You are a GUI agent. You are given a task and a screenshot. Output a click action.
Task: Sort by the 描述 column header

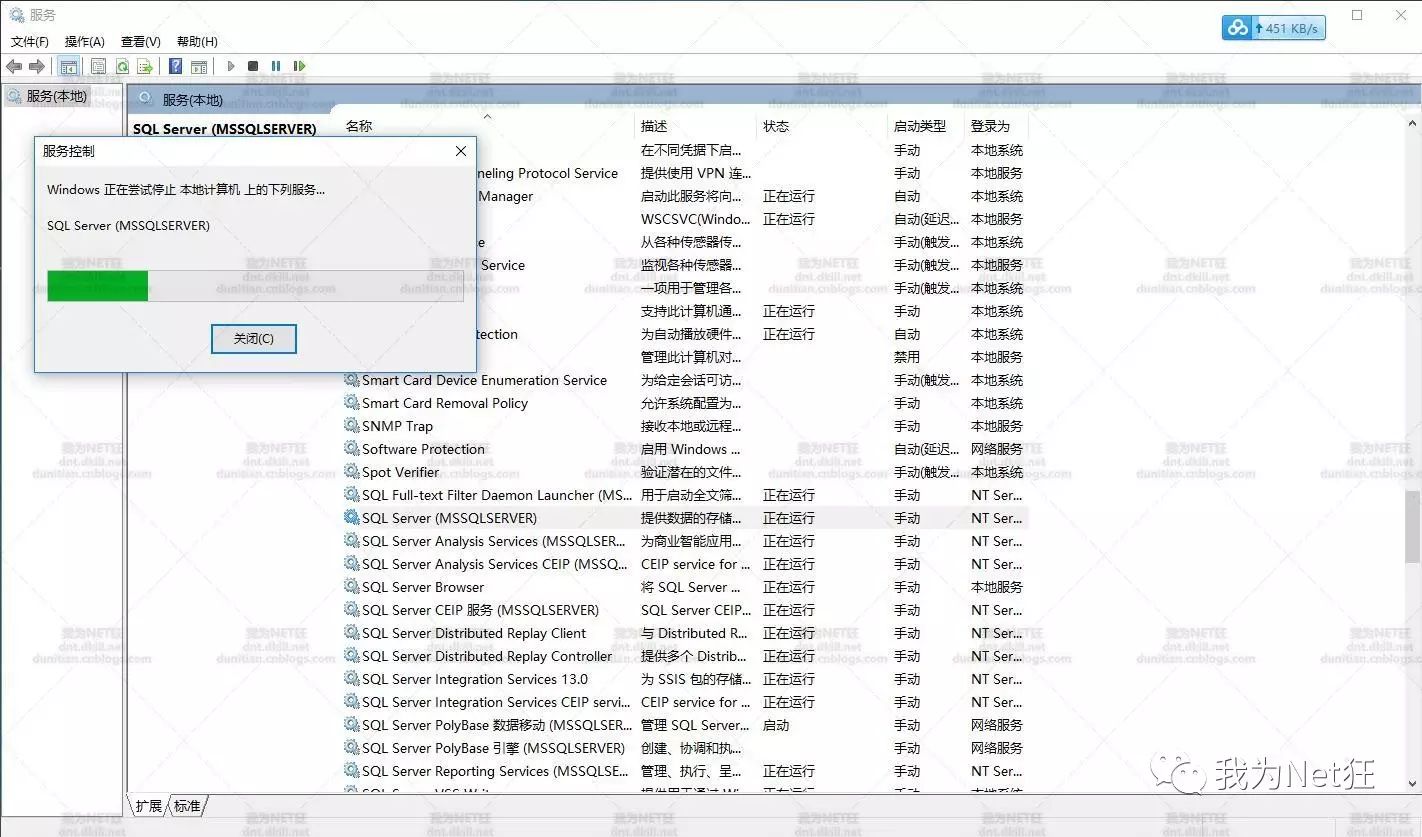[x=654, y=126]
